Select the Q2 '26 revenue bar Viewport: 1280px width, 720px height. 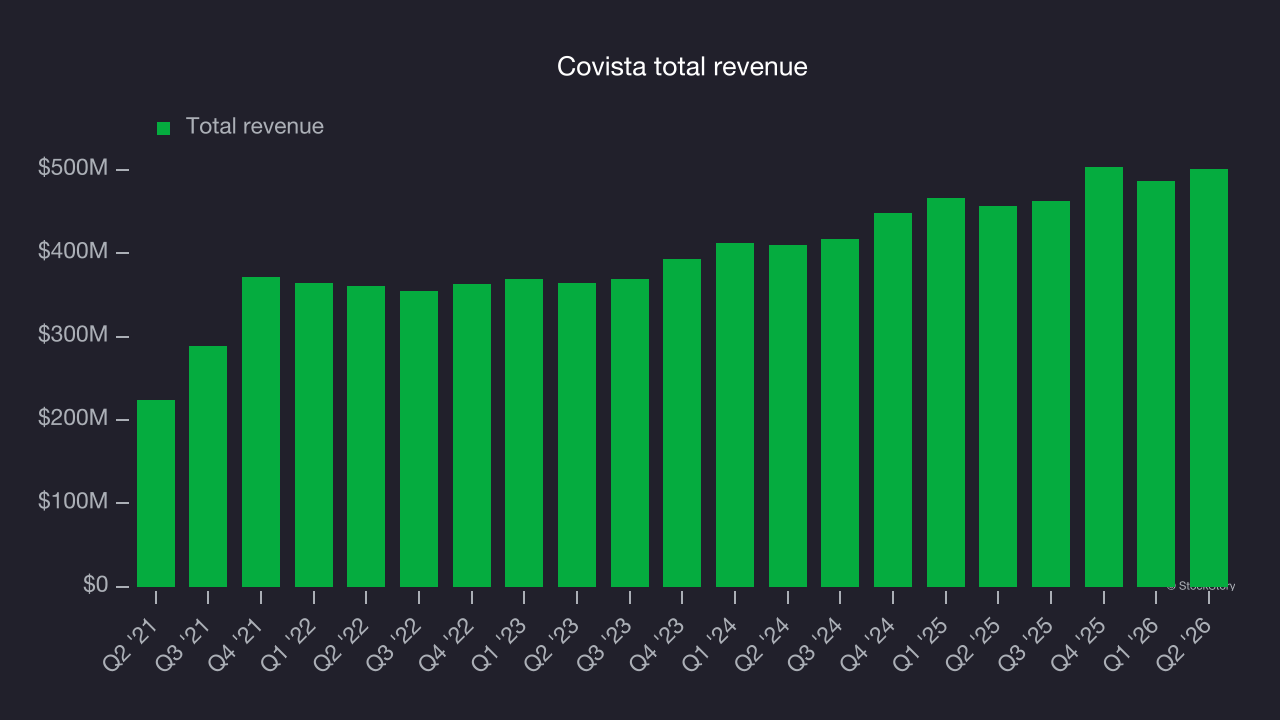pyautogui.click(x=1209, y=378)
